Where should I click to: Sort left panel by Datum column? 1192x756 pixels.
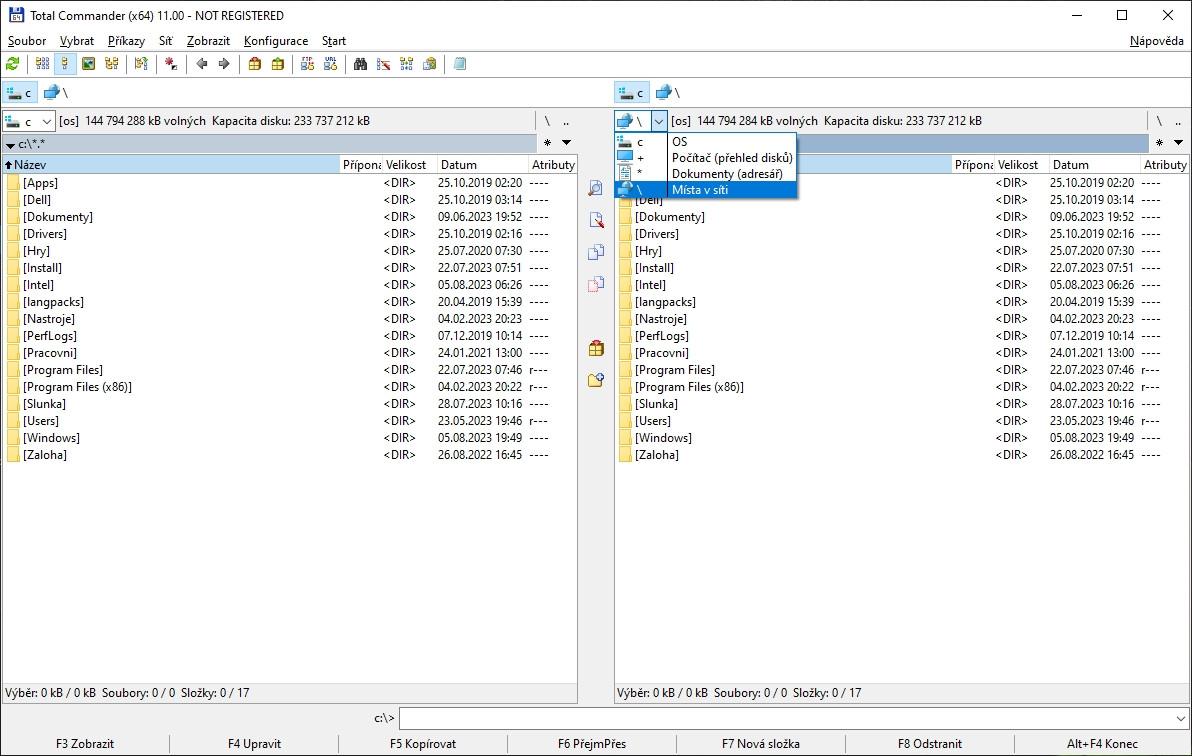(483, 164)
